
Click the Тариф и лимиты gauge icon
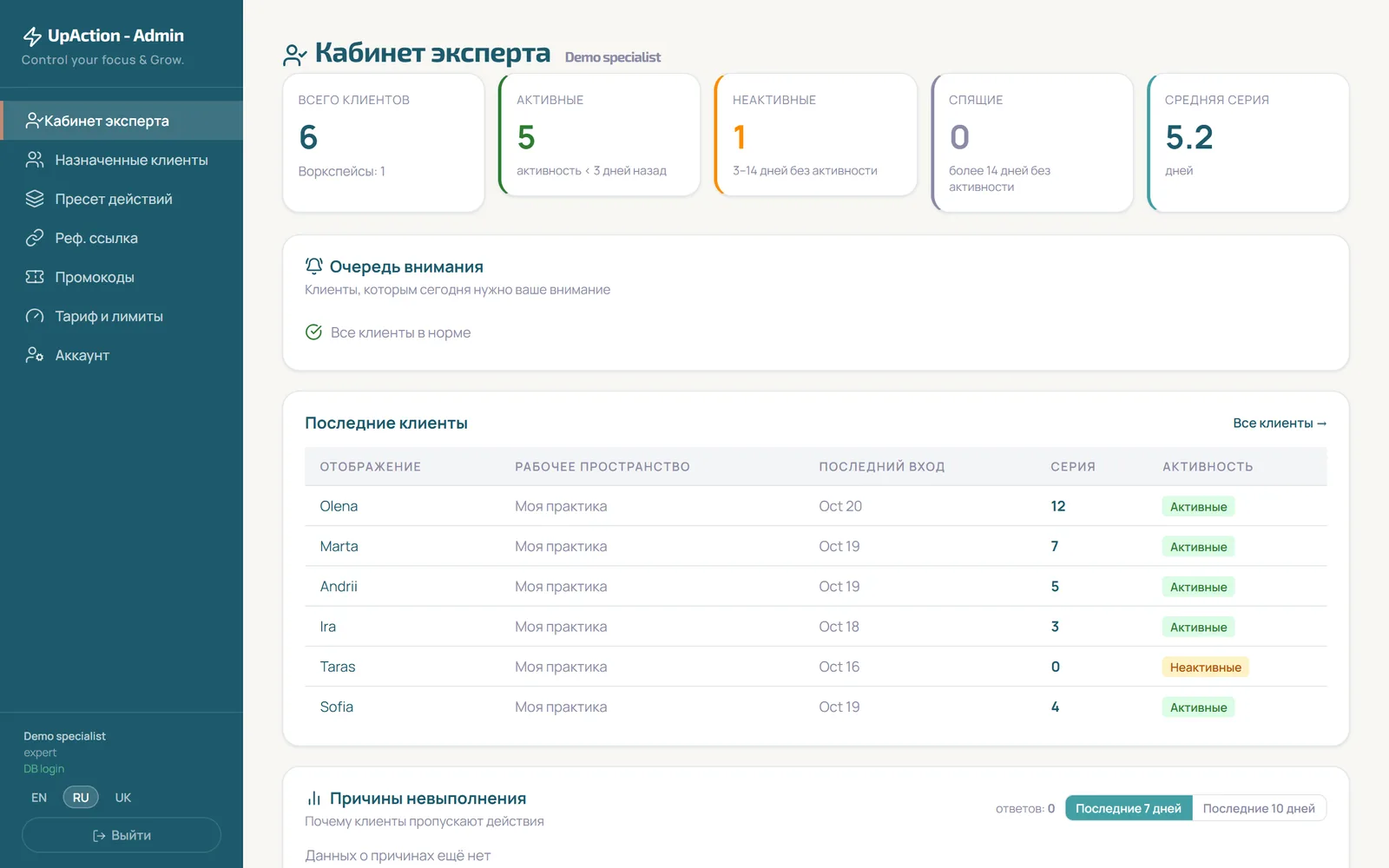click(35, 316)
